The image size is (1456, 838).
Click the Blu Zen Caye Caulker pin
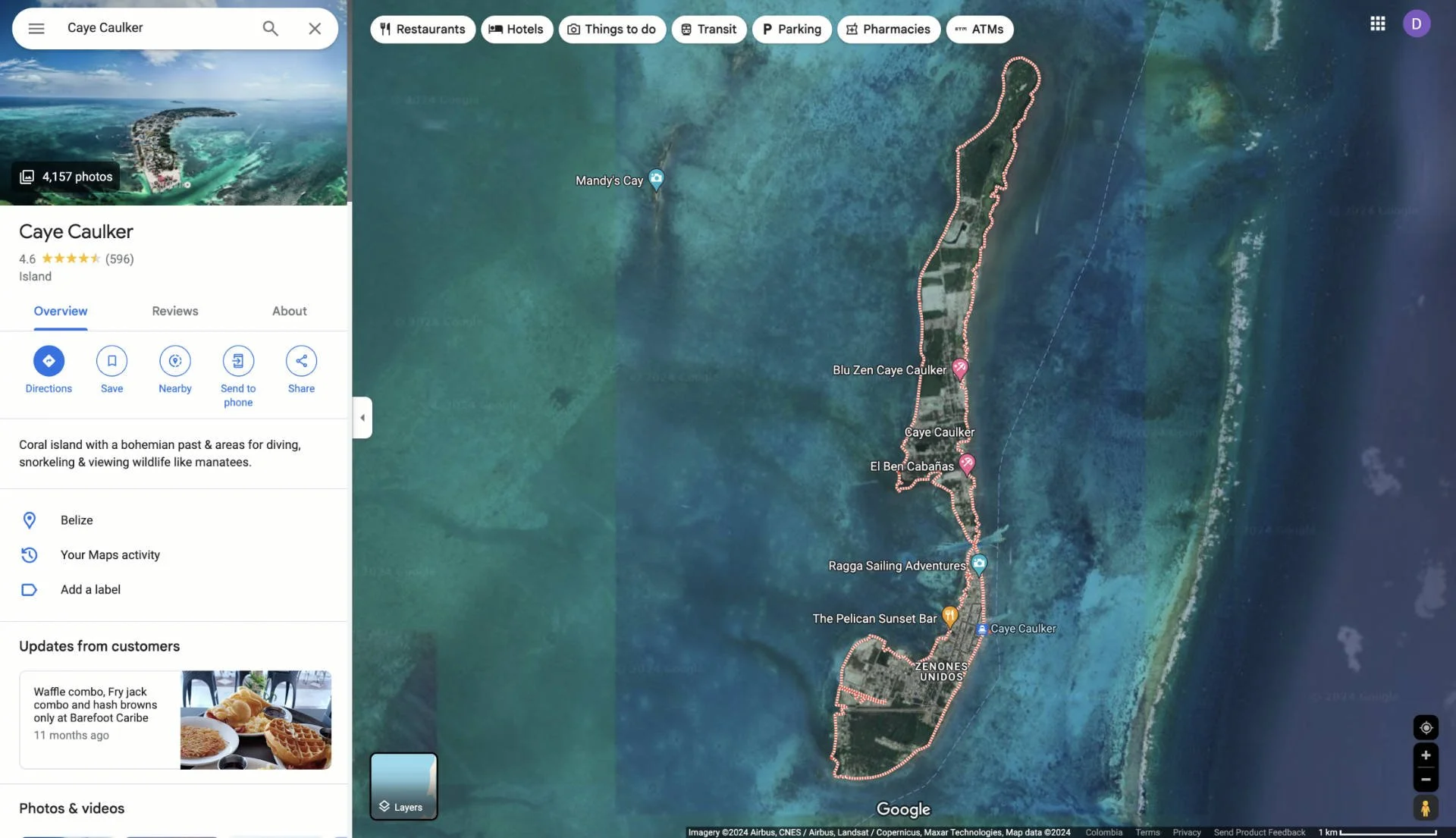click(x=960, y=369)
